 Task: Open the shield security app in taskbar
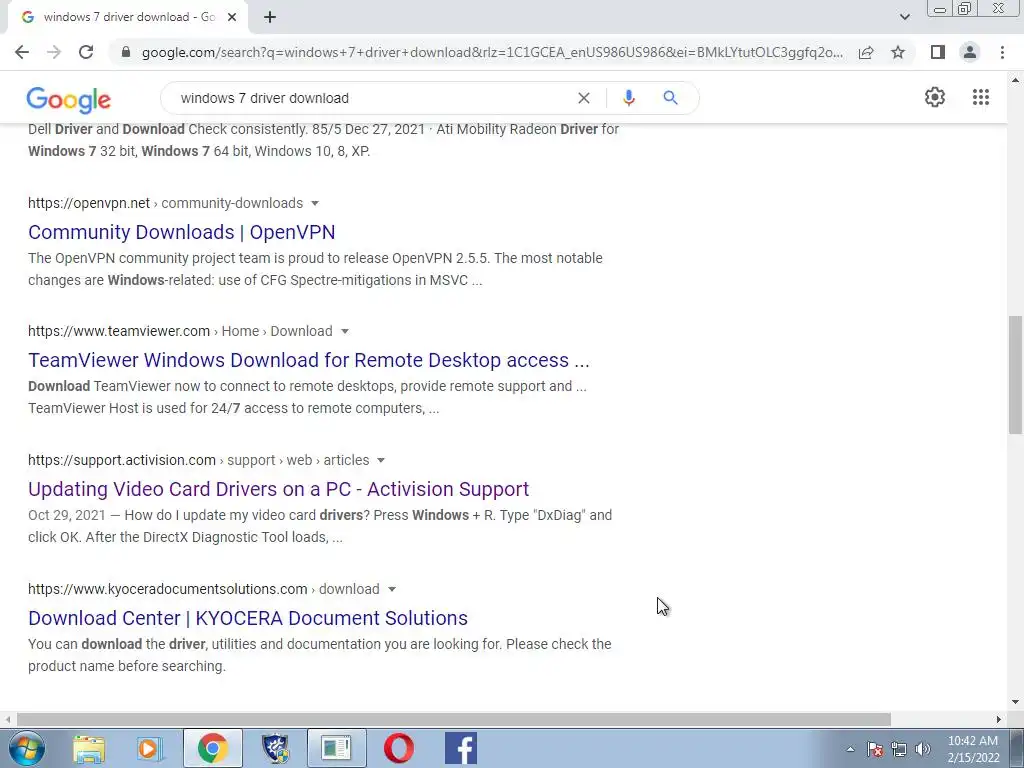coord(275,748)
